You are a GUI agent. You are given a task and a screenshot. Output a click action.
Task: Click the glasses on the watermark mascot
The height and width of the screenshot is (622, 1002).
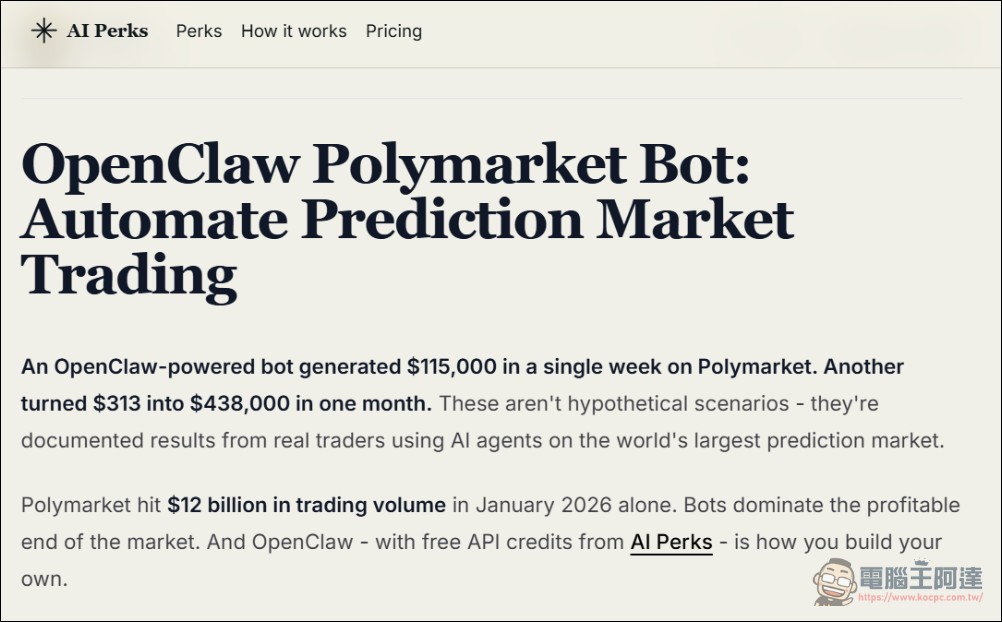click(x=836, y=578)
